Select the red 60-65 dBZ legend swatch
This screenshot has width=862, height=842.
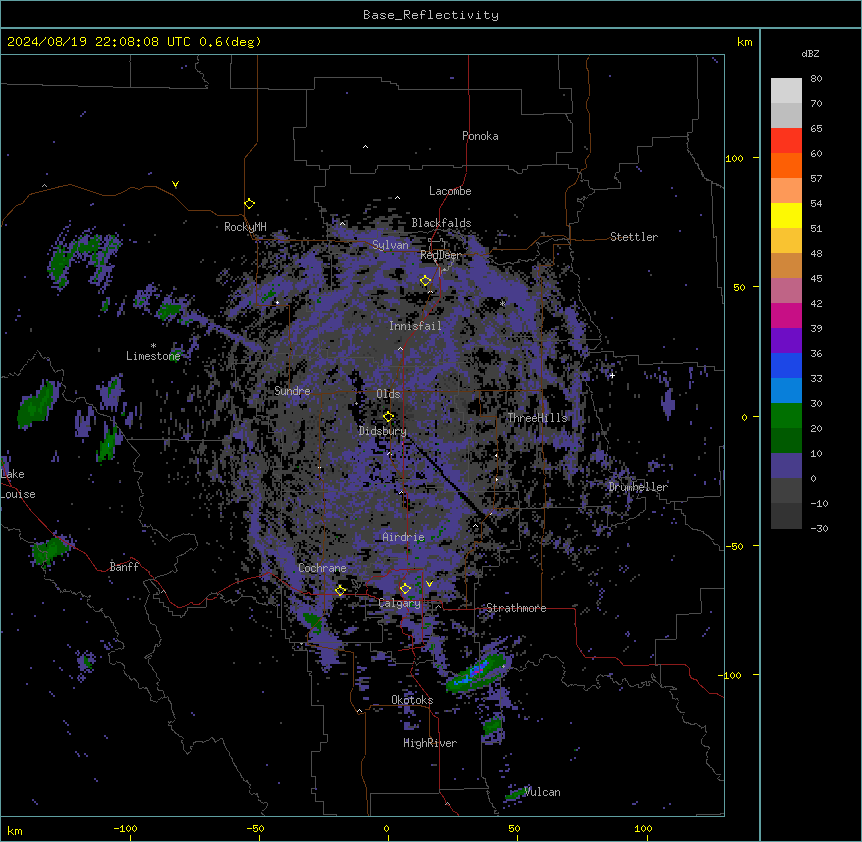[786, 140]
